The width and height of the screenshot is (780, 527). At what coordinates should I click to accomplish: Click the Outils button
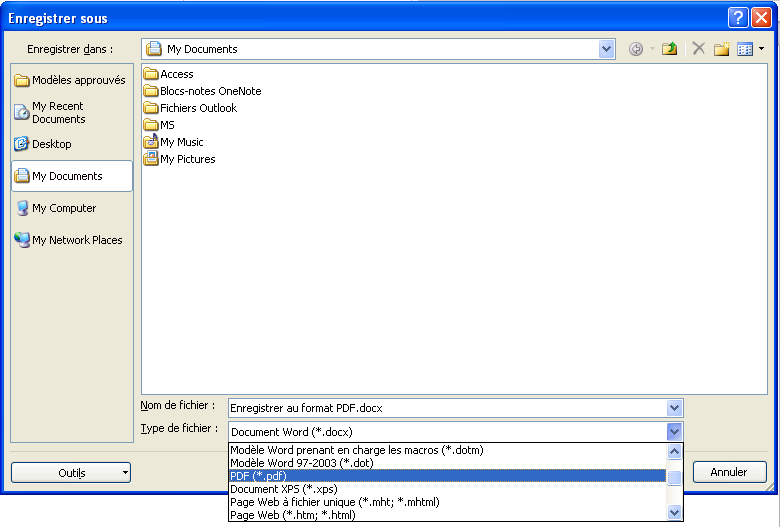(71, 473)
